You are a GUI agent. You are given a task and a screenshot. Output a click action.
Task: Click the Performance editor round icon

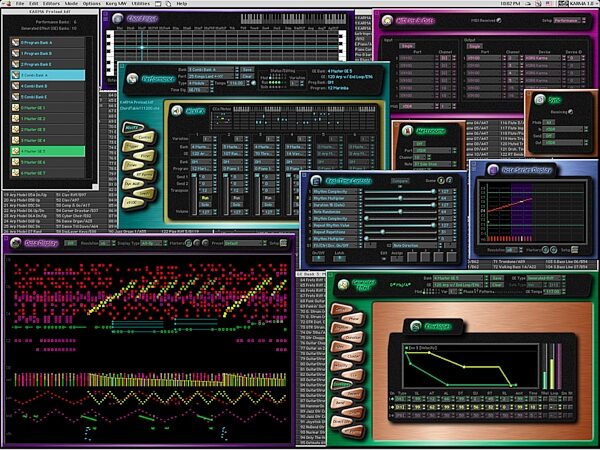point(132,78)
